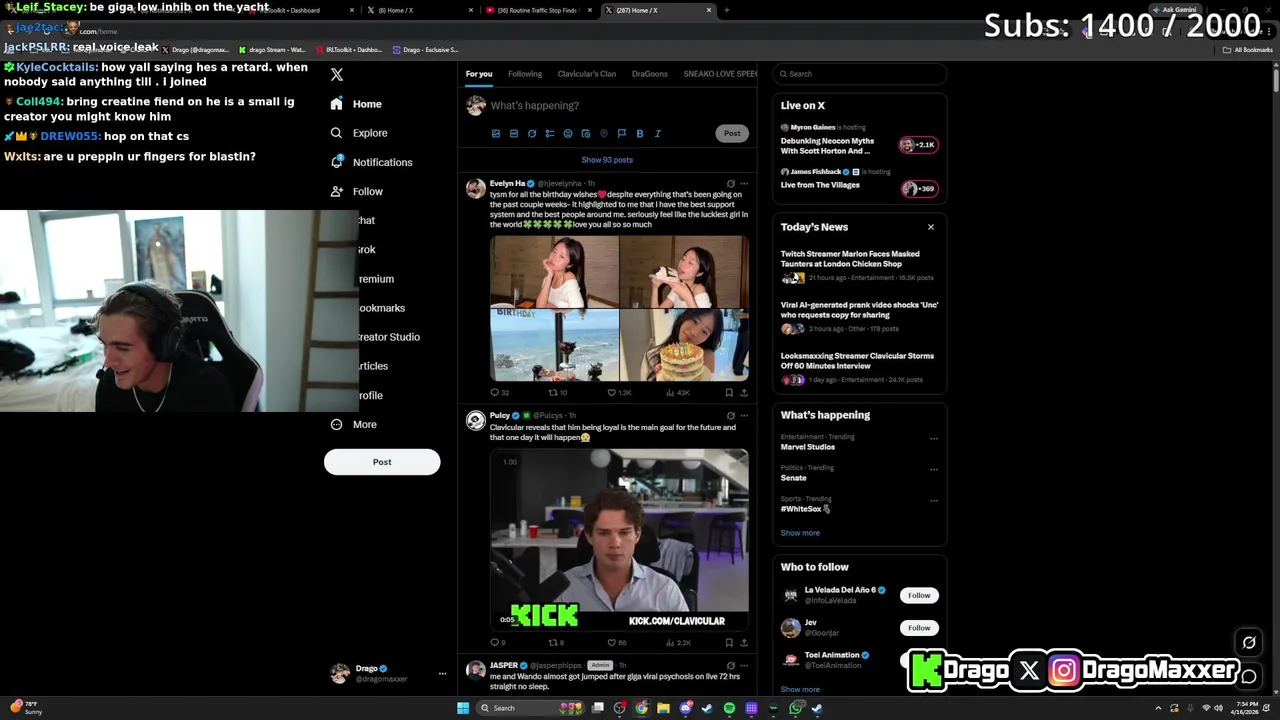
Task: Open Grok enhance icon in composer
Action: tap(532, 133)
